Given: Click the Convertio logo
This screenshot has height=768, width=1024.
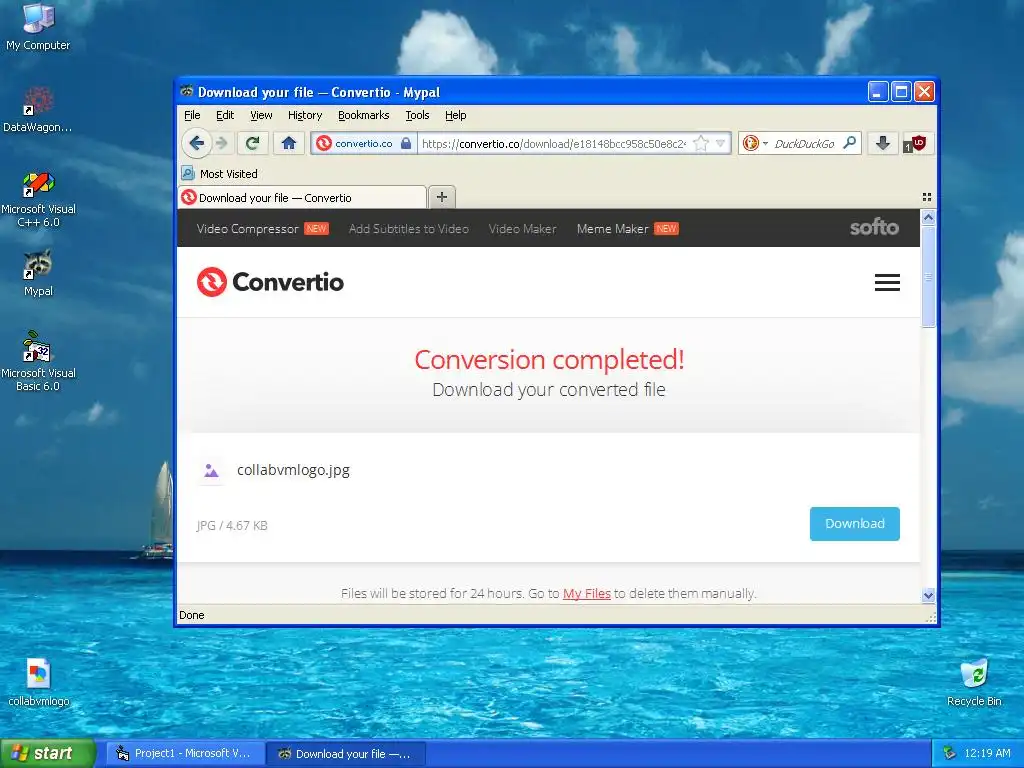Looking at the screenshot, I should click(x=270, y=282).
